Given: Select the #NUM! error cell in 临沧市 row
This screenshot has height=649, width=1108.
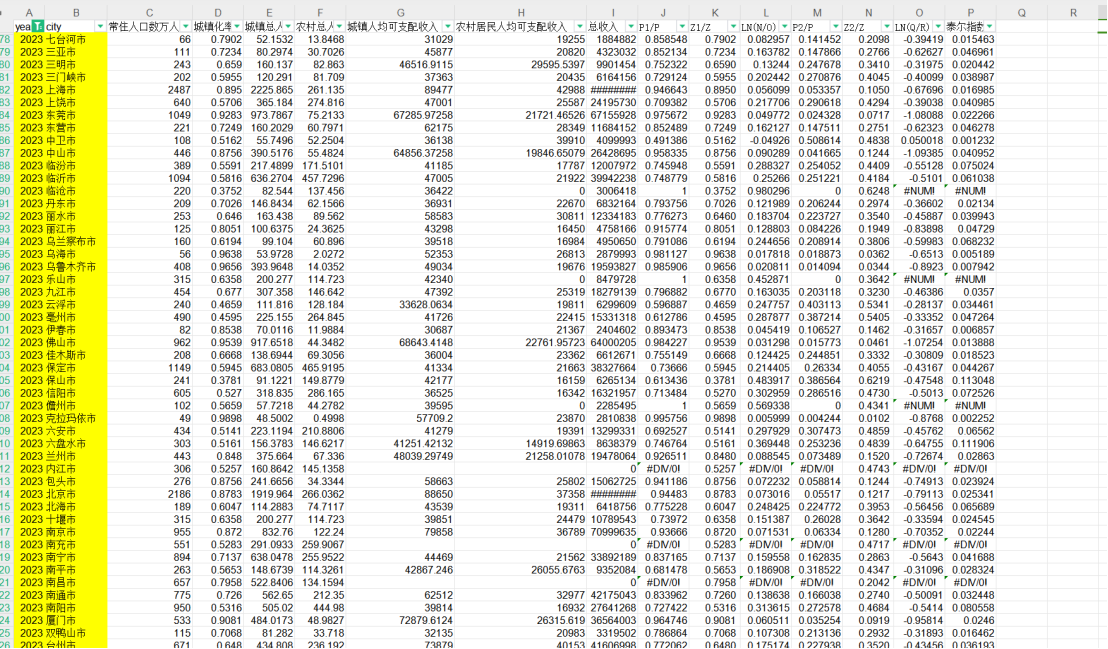Looking at the screenshot, I should pos(919,191).
